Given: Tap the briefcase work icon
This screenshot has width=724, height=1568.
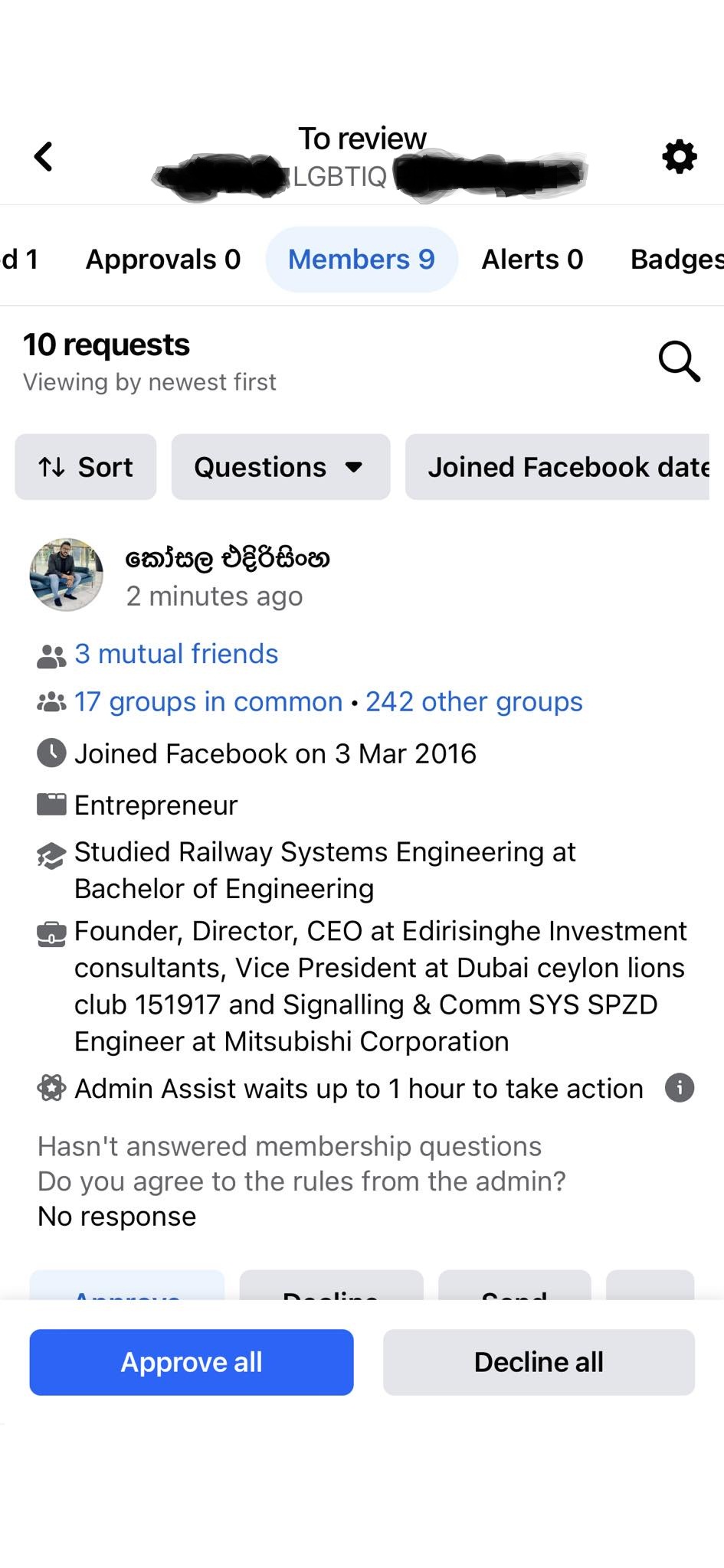Looking at the screenshot, I should point(51,934).
